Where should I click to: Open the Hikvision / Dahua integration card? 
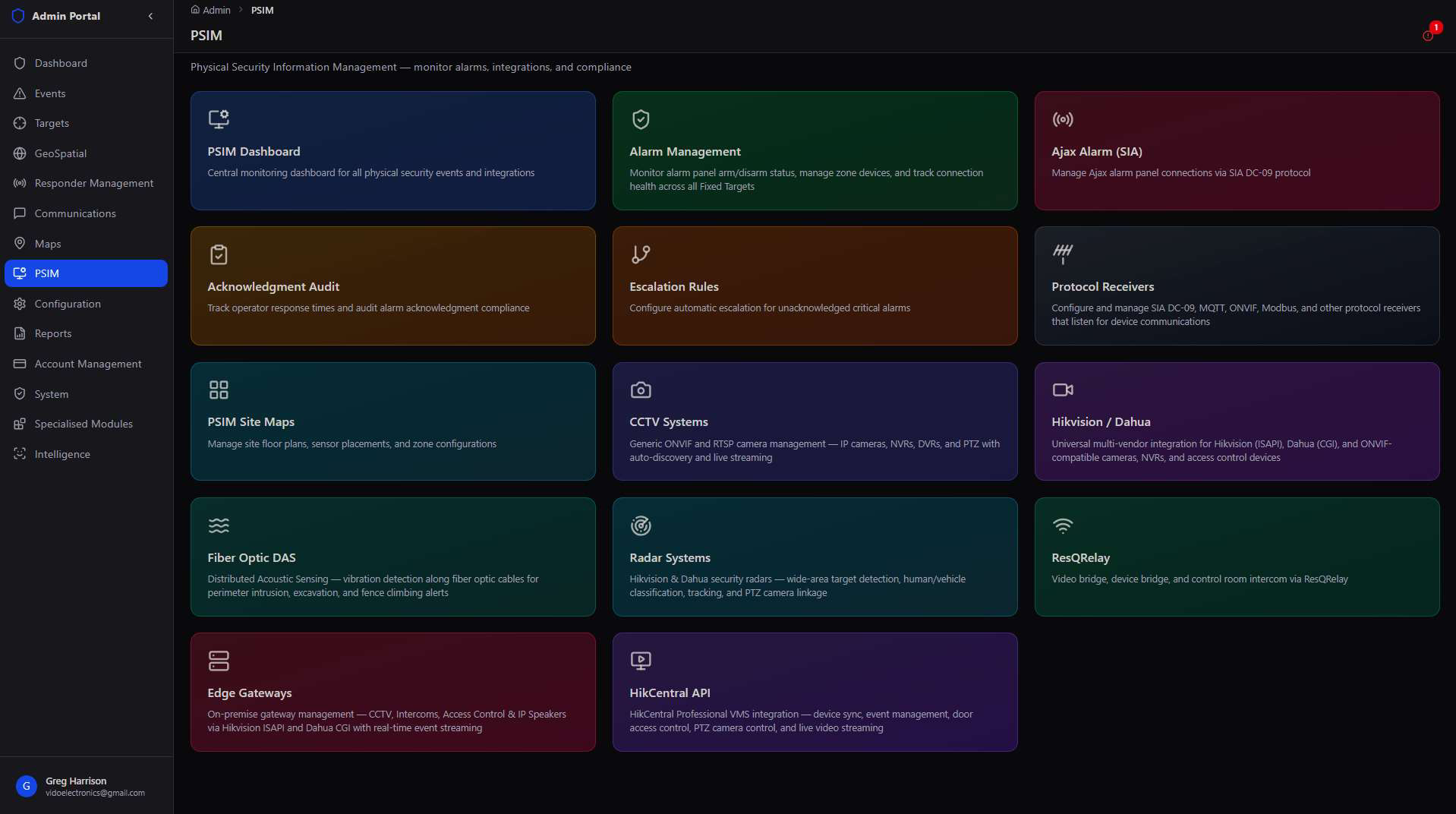pyautogui.click(x=1237, y=421)
